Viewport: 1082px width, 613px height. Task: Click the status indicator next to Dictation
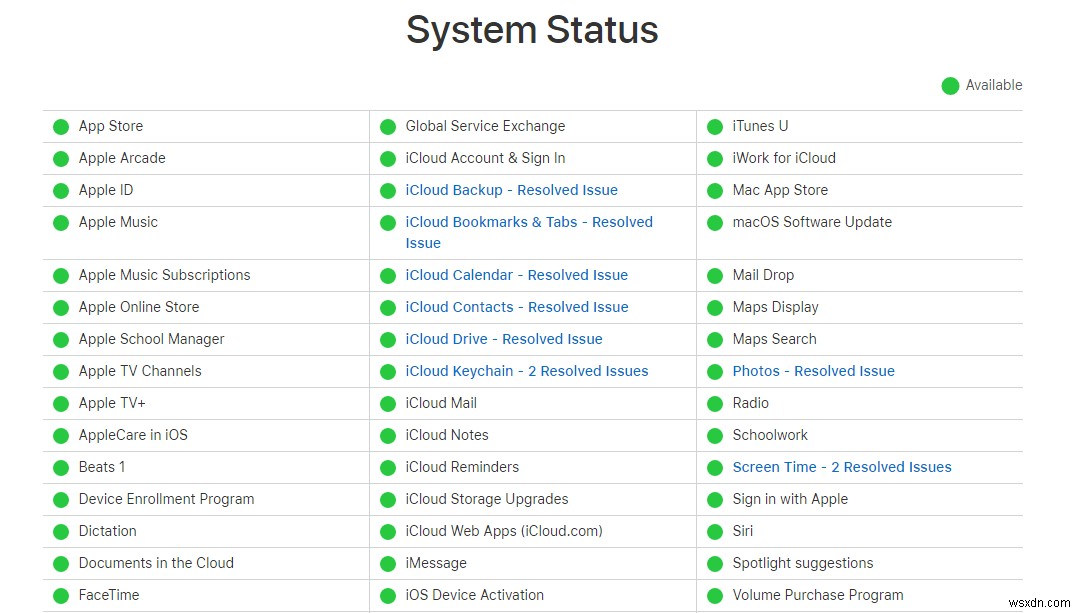tap(61, 531)
